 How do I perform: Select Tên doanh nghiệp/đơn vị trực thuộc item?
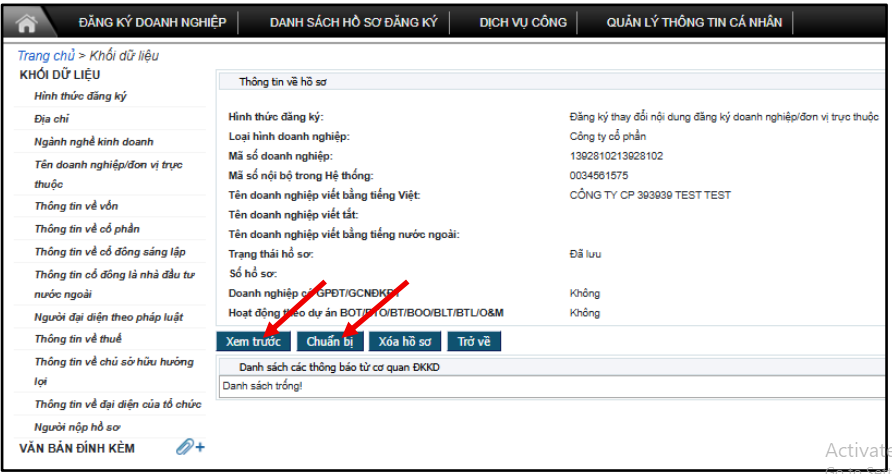point(108,174)
